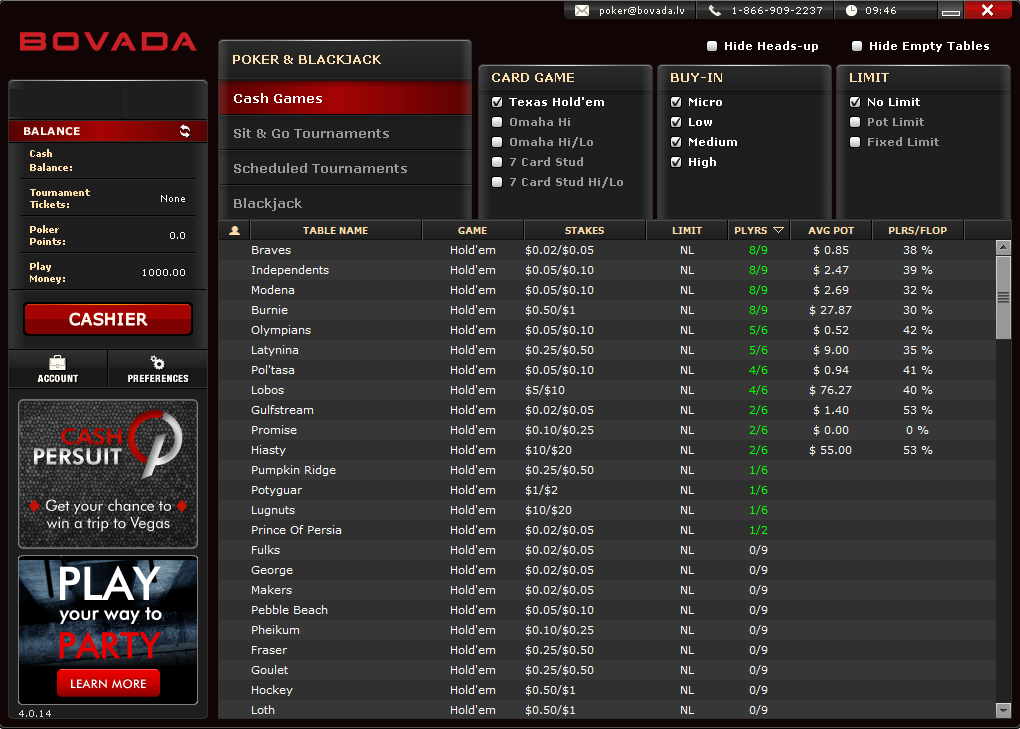Viewport: 1020px width, 729px height.
Task: Select the Burnie table
Action: (x=606, y=310)
